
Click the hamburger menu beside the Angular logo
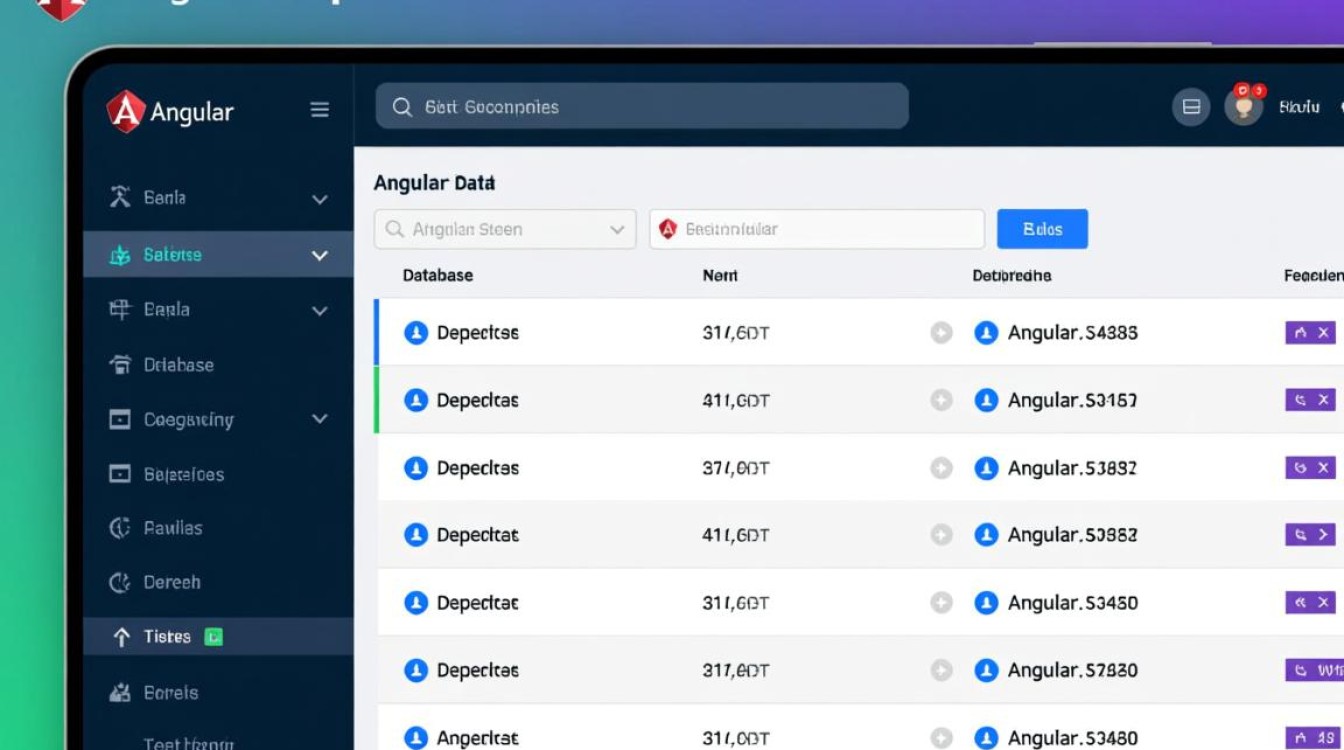[x=319, y=110]
